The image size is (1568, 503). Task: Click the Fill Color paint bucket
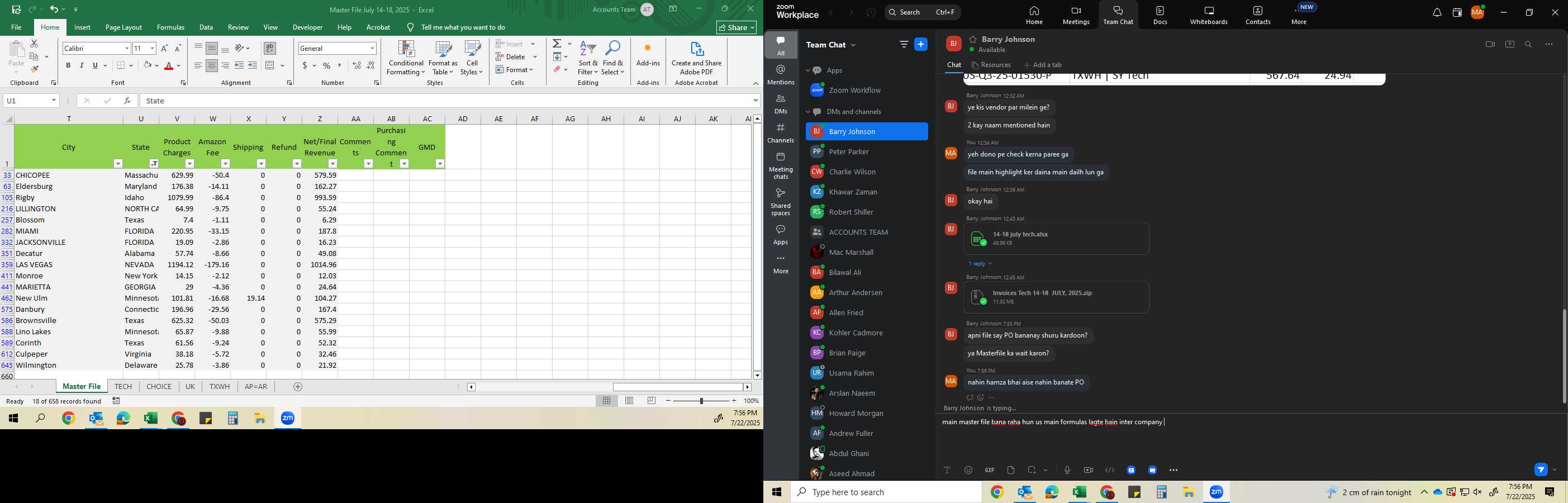point(148,65)
